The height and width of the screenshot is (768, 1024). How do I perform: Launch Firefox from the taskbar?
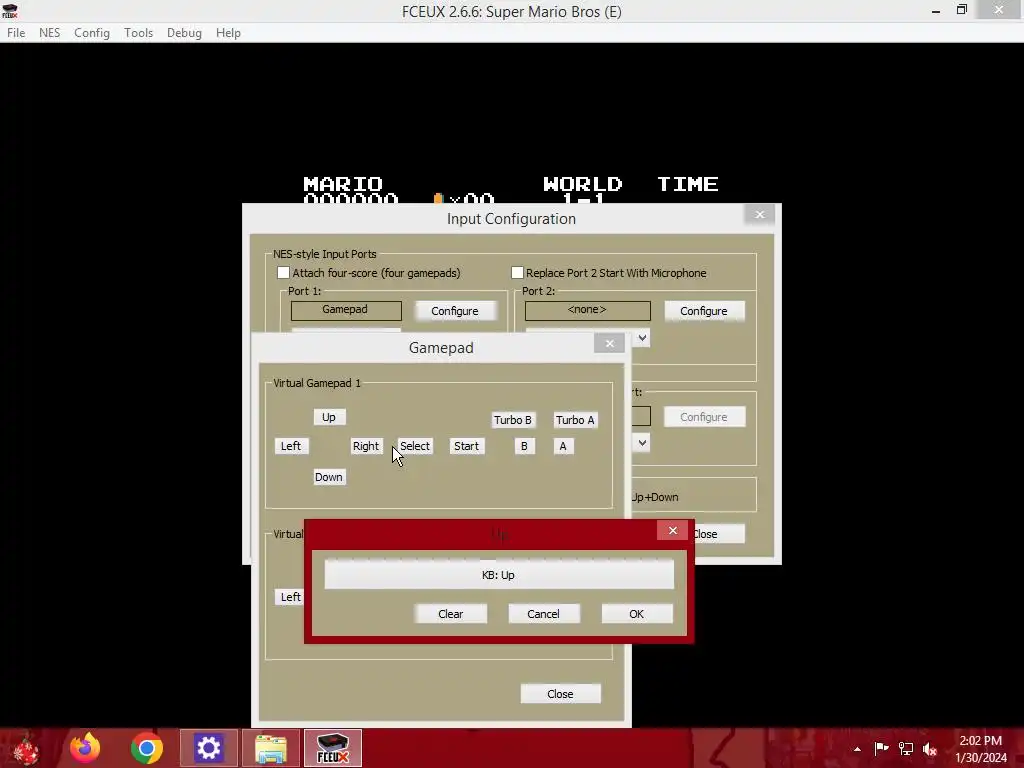click(x=85, y=748)
